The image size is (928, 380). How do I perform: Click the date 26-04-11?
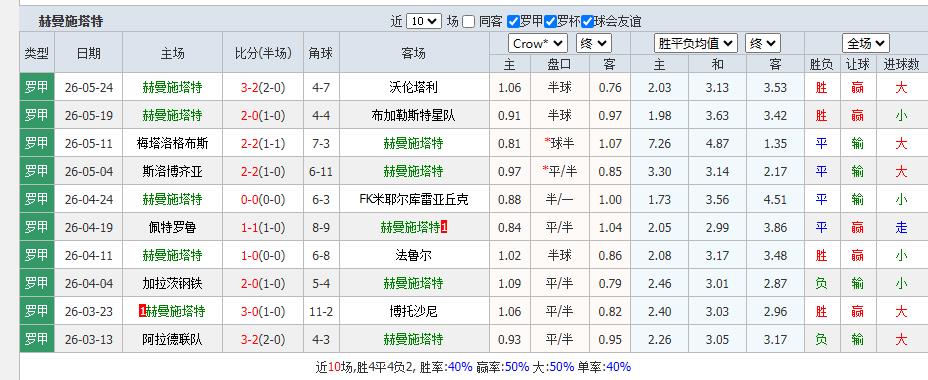pyautogui.click(x=89, y=255)
